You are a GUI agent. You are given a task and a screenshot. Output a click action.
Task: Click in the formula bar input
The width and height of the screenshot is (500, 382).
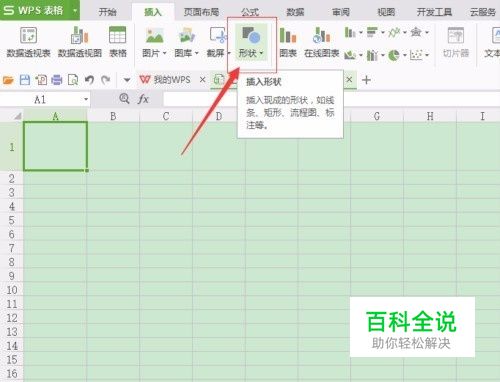click(x=332, y=99)
